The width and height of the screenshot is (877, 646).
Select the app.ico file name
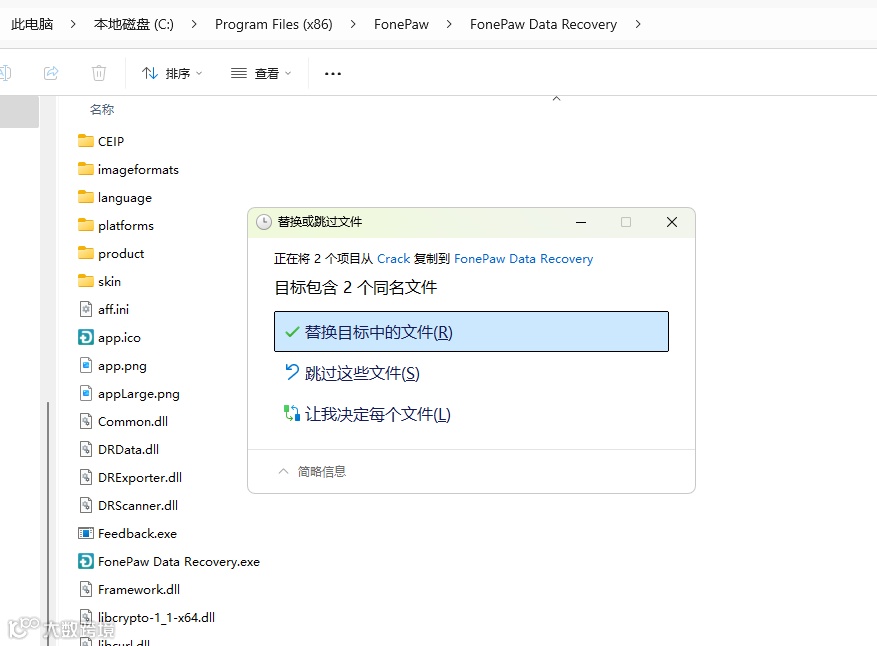coord(119,338)
